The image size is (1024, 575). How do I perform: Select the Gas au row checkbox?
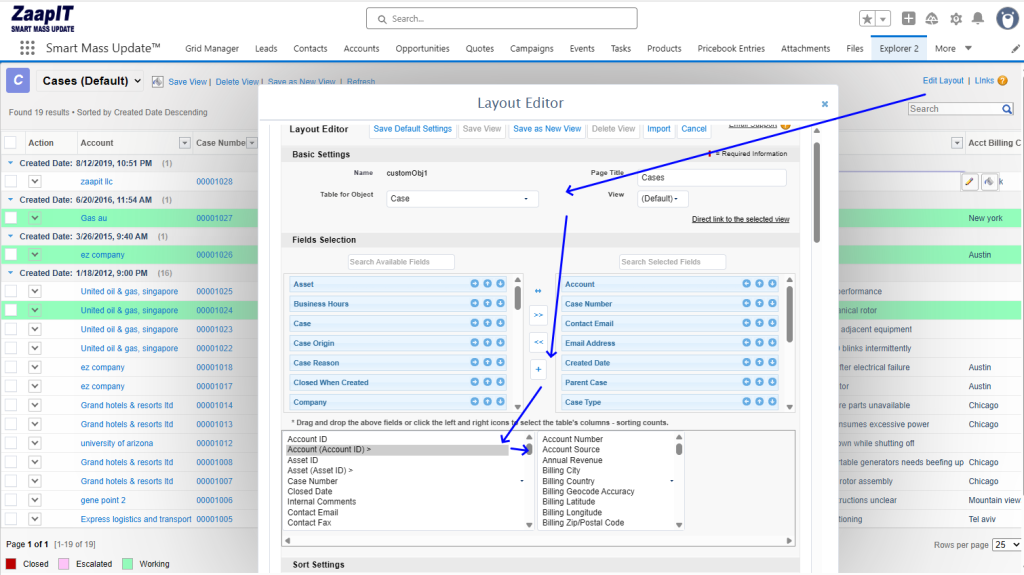[x=11, y=218]
